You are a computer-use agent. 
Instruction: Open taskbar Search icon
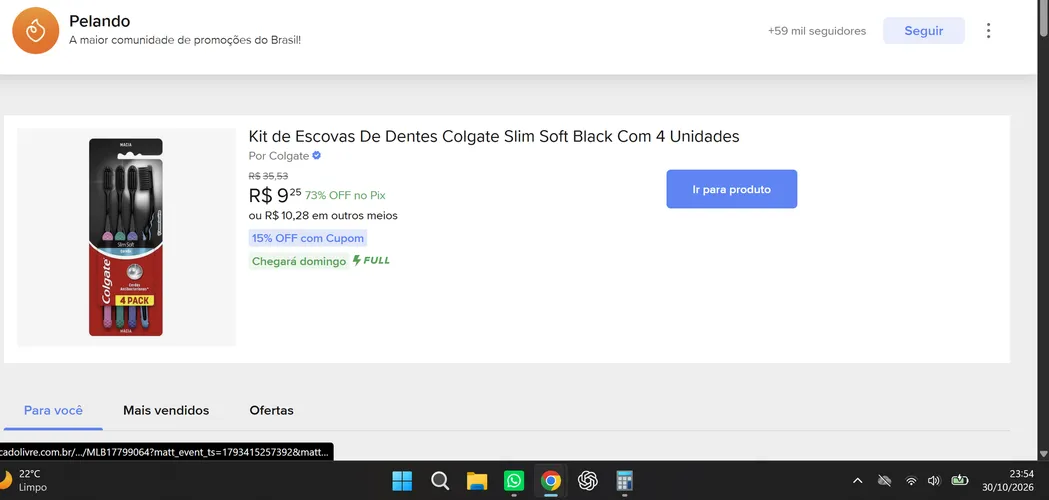pyautogui.click(x=440, y=481)
